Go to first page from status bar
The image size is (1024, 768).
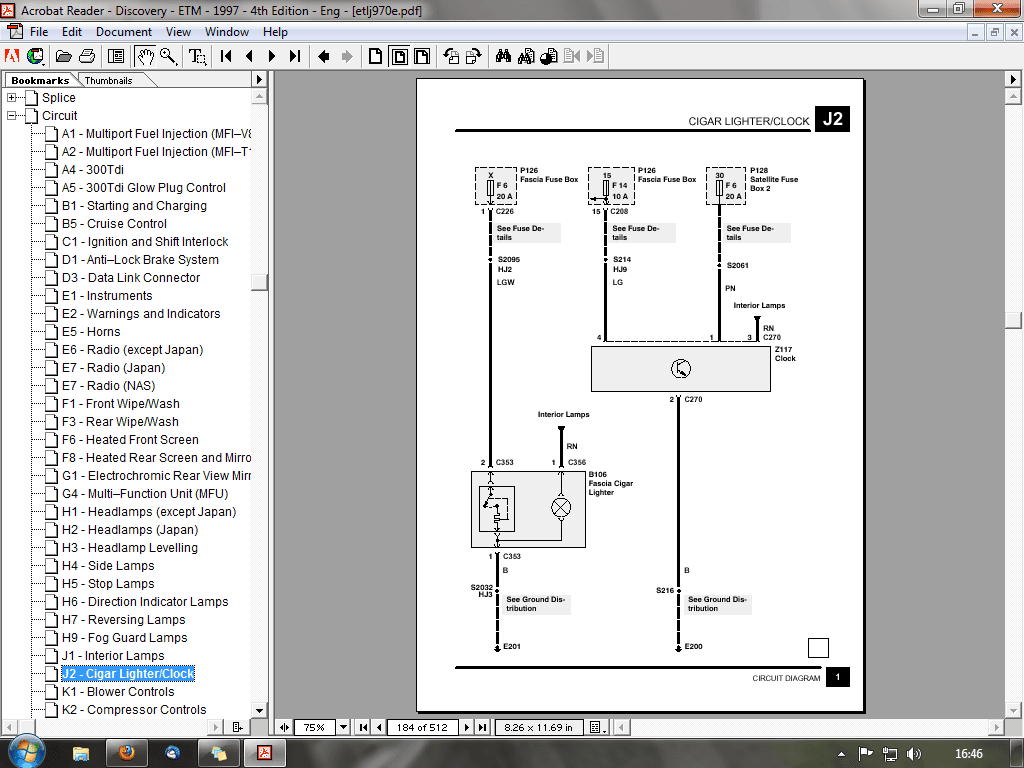[x=364, y=727]
